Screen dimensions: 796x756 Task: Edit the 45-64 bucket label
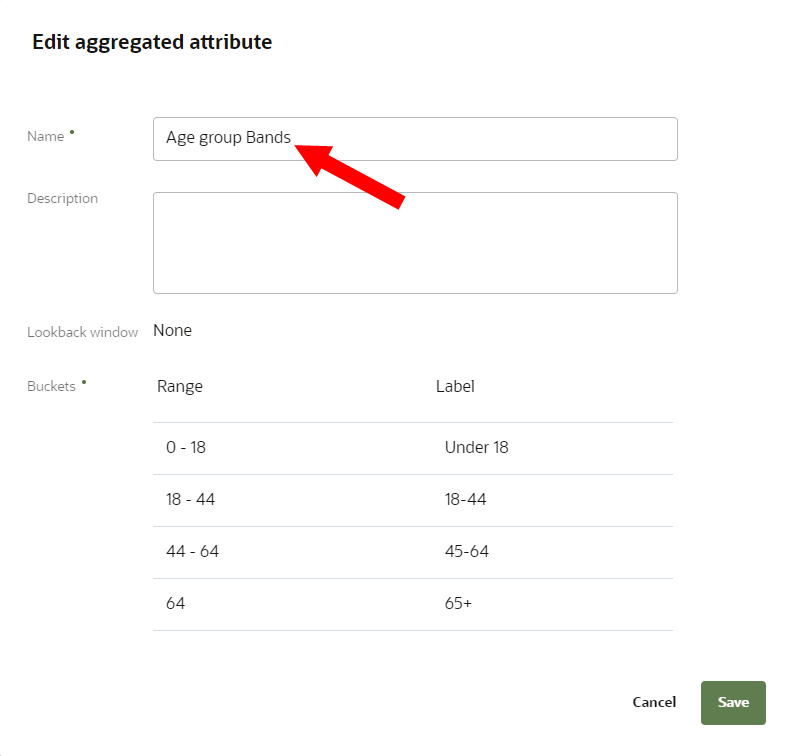(x=466, y=552)
